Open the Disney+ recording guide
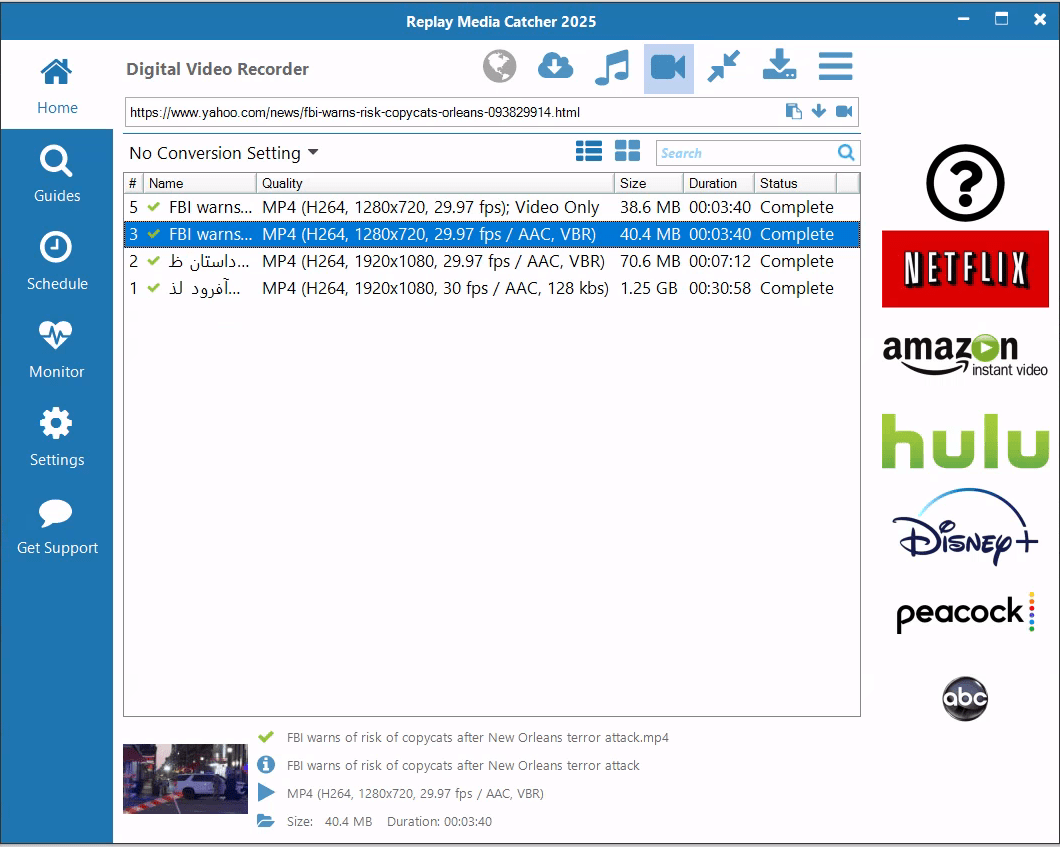 (x=965, y=527)
